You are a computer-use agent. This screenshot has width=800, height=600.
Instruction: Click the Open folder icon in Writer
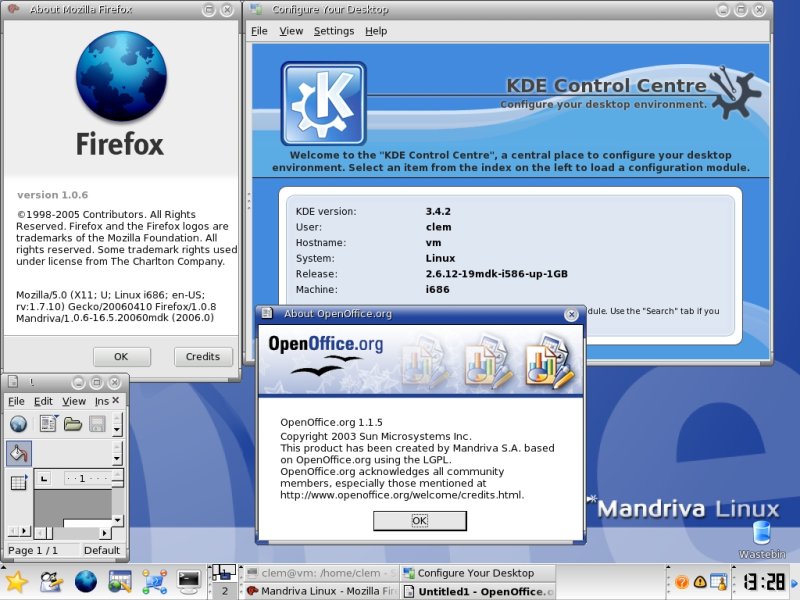[x=73, y=424]
